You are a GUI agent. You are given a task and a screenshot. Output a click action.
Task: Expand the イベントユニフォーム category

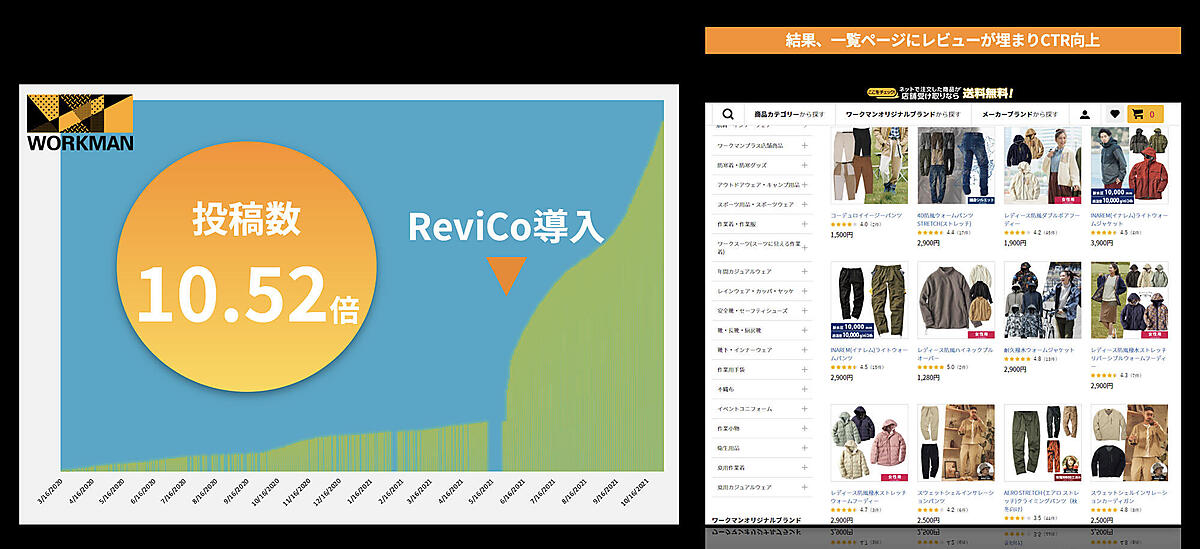(x=804, y=408)
